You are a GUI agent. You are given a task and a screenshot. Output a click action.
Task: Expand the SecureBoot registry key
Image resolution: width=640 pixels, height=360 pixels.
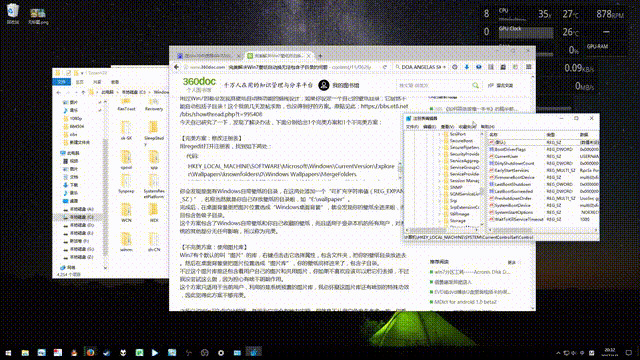coord(440,141)
